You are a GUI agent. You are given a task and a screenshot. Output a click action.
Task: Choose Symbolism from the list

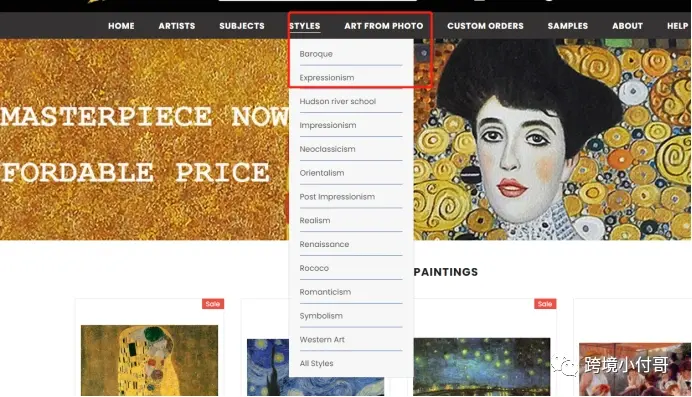coord(321,316)
